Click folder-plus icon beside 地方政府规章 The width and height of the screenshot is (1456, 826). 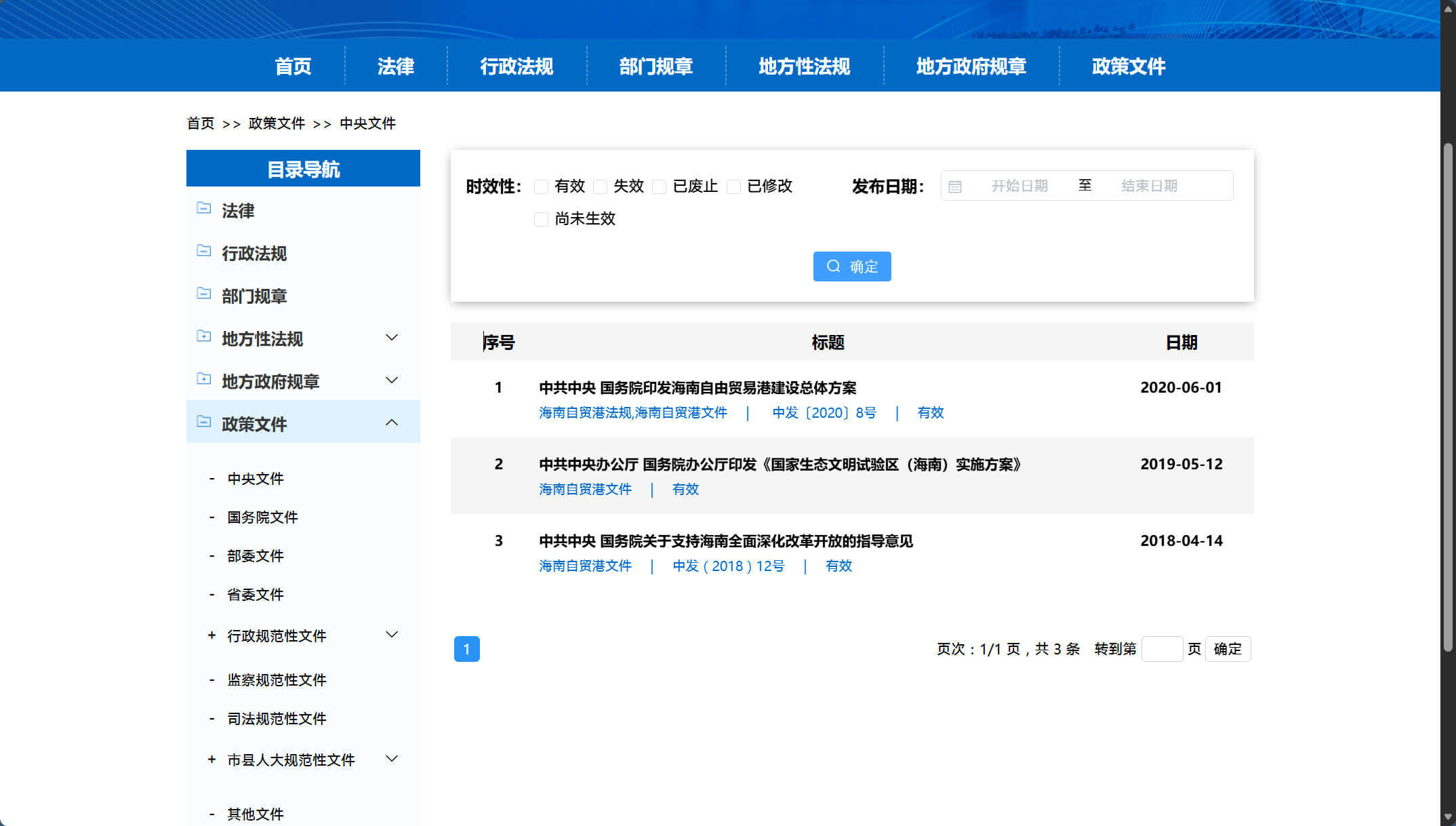coord(203,379)
